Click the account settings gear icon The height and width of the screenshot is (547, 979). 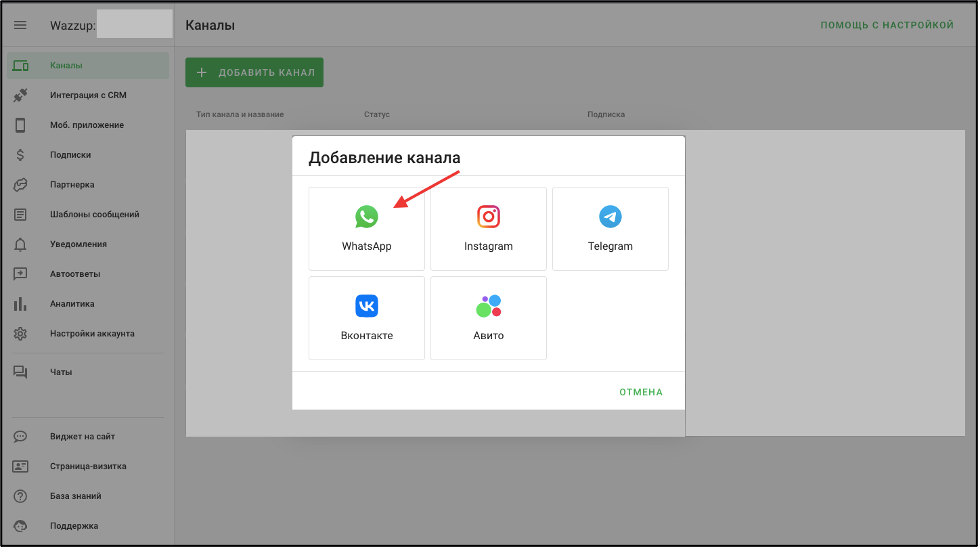click(20, 333)
